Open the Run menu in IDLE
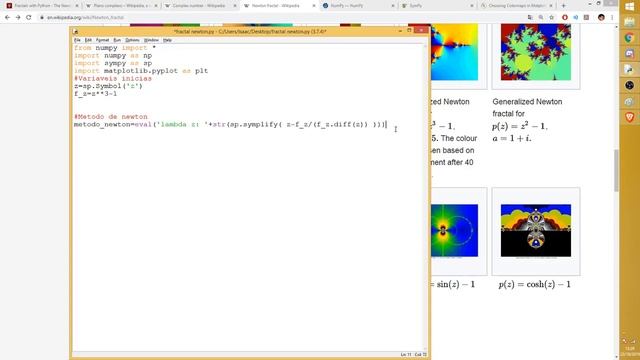Viewport: 640px width, 360px height. (x=117, y=40)
